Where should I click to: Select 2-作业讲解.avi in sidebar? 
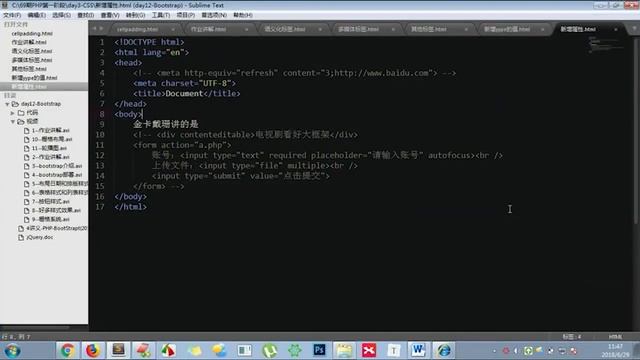point(51,157)
